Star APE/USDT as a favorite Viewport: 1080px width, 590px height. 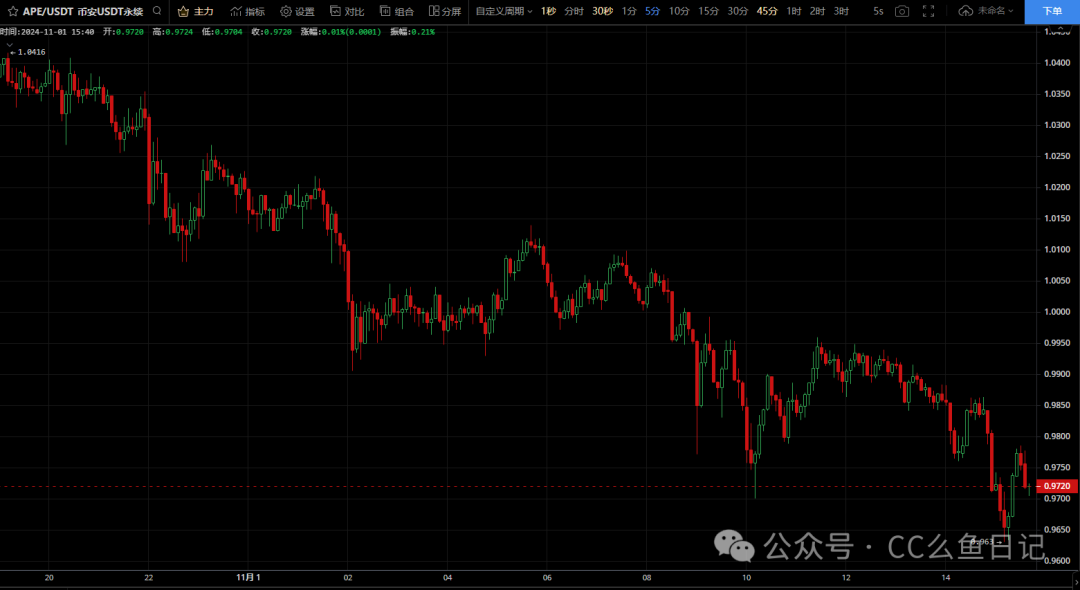coord(12,11)
